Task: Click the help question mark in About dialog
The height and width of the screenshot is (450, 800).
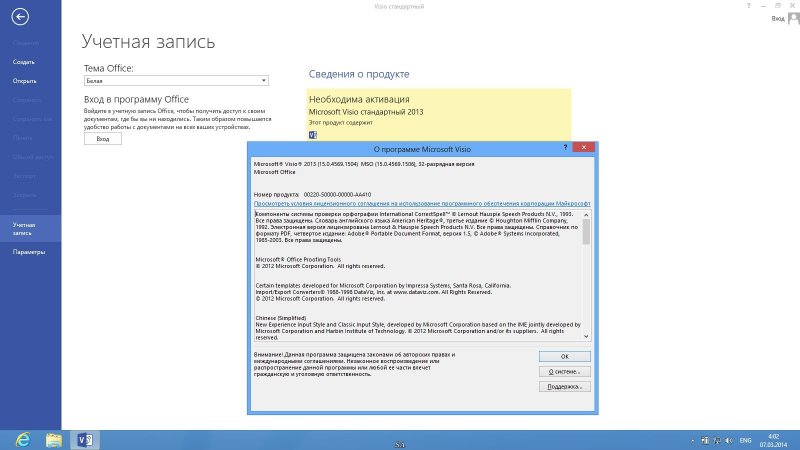Action: pyautogui.click(x=565, y=147)
